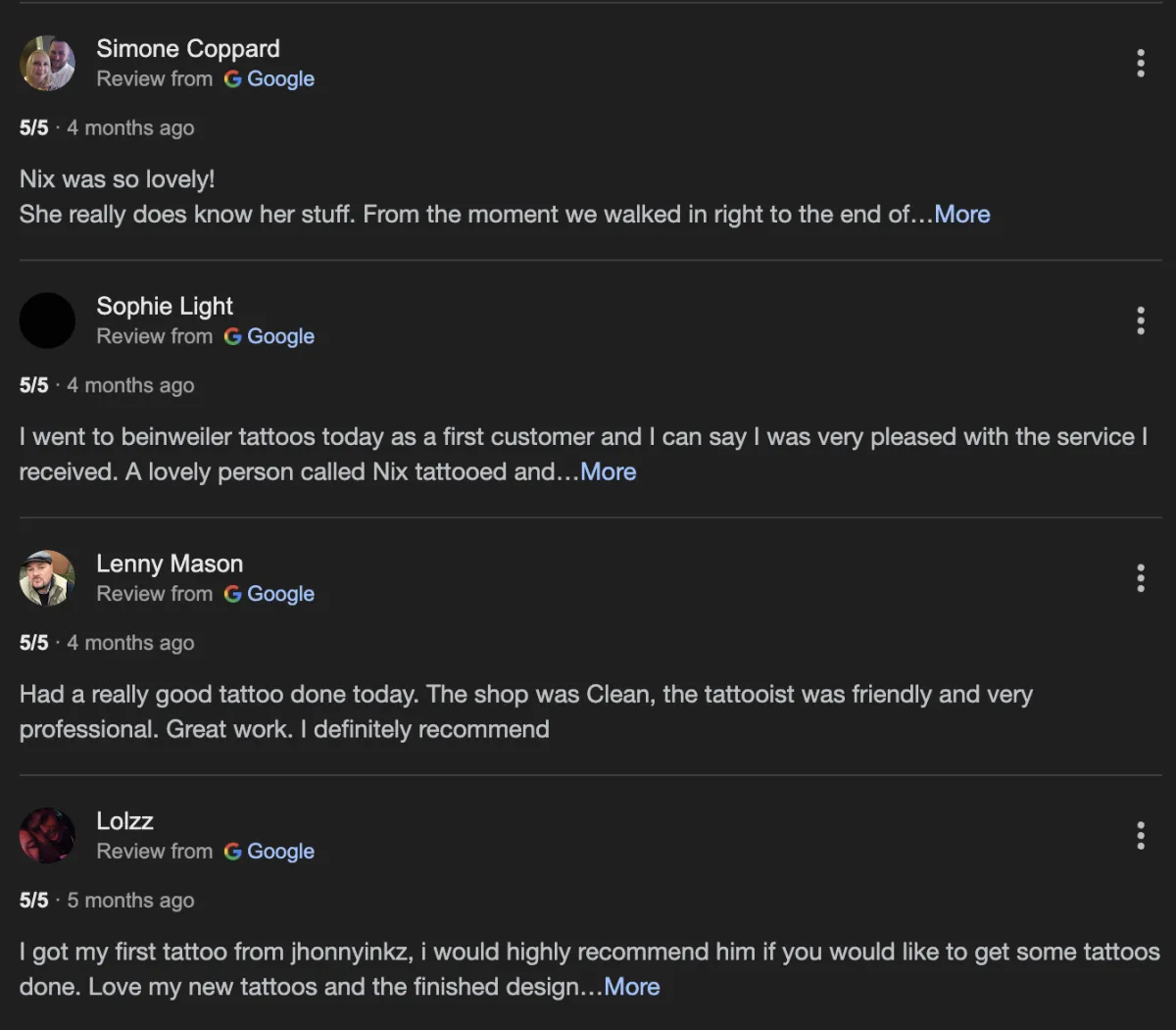
Task: Expand Sophie Light's review with More
Action: click(x=608, y=472)
